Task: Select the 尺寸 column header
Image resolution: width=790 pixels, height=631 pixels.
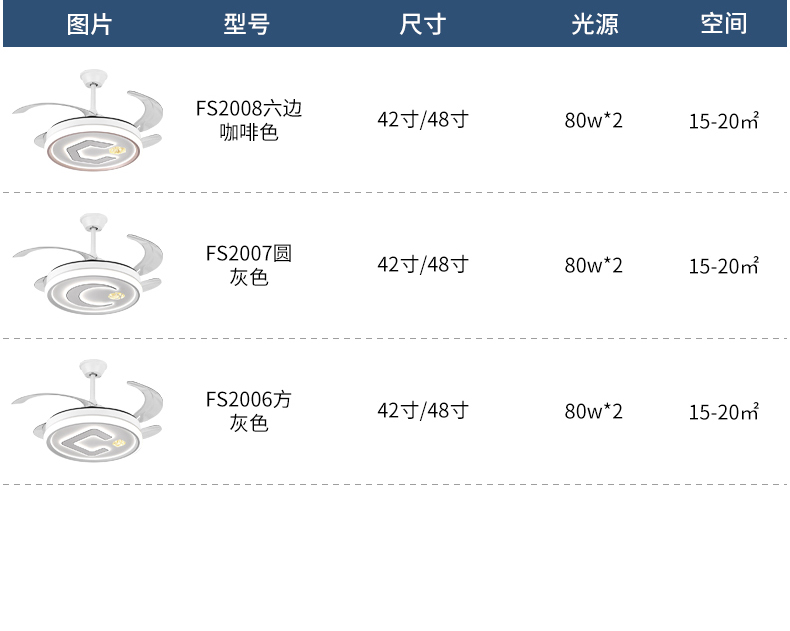Action: [x=423, y=24]
